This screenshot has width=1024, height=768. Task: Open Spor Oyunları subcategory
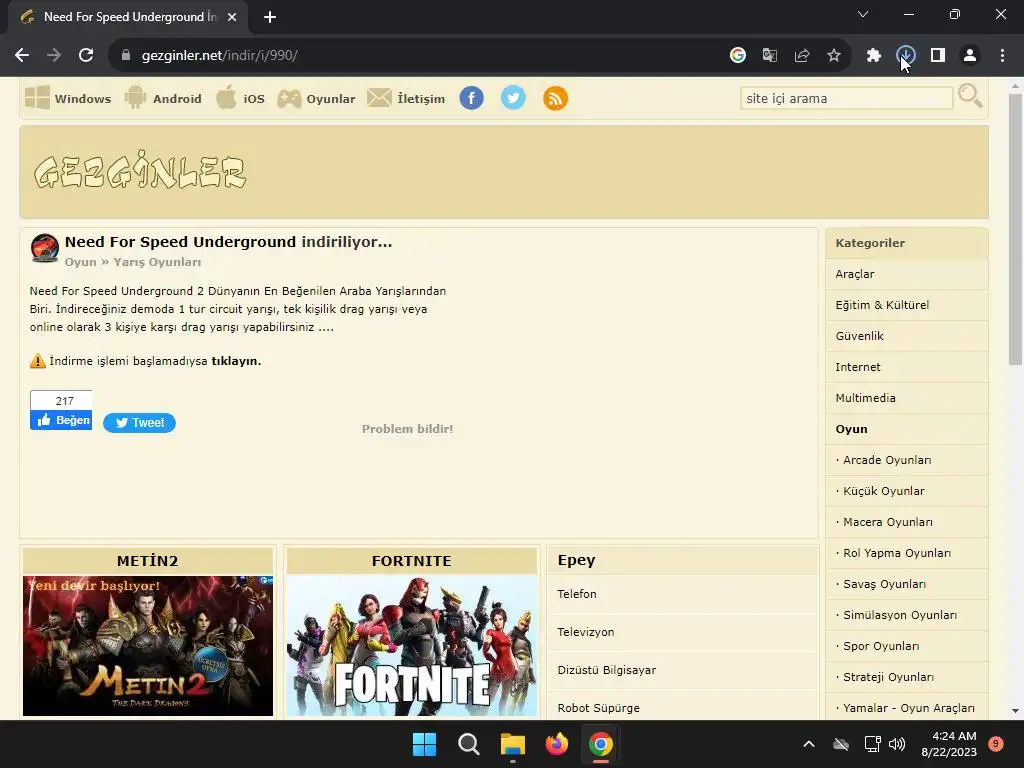tap(906, 646)
